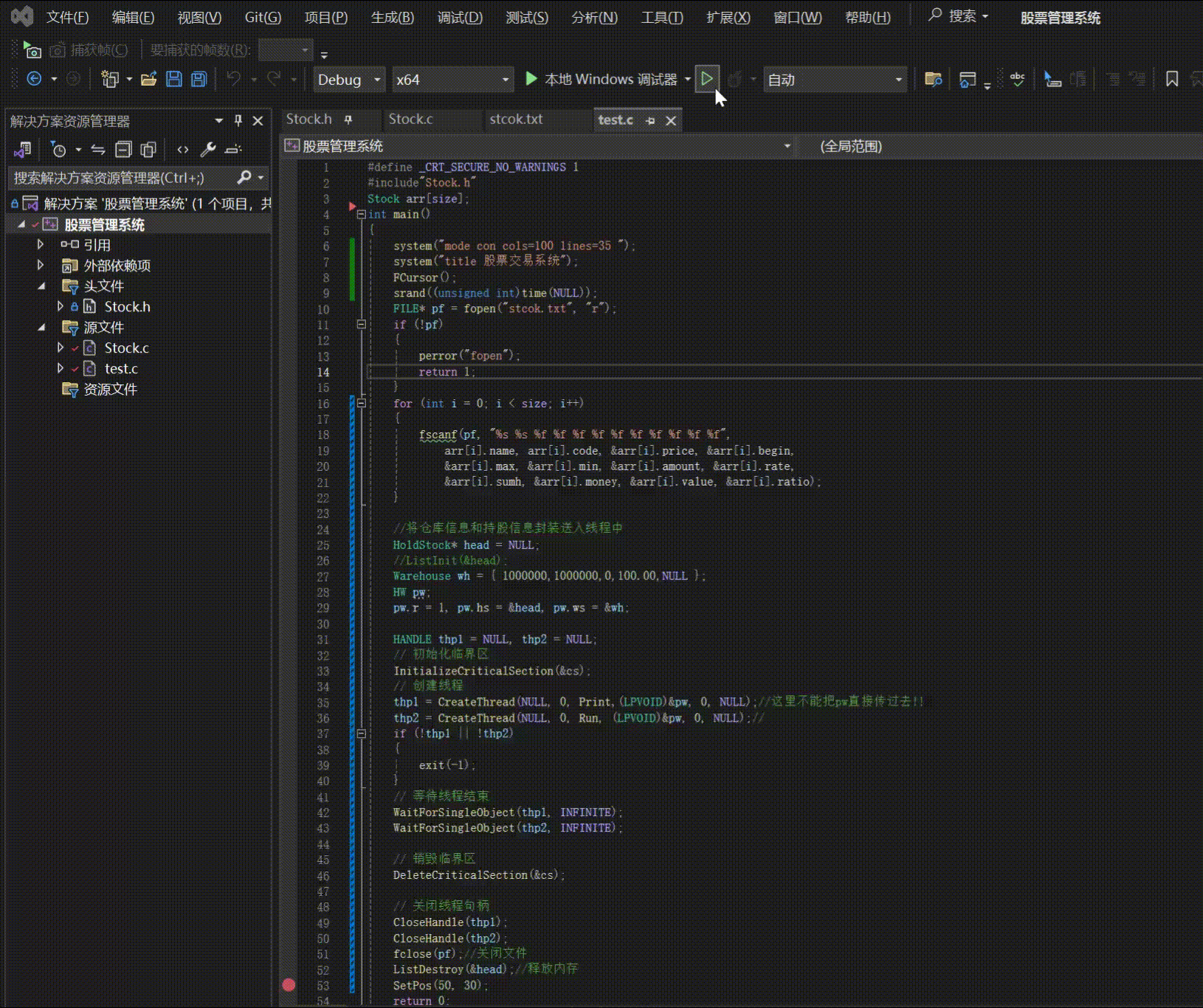Click Collapse All icon in Solution Explorer
This screenshot has height=1008, width=1203.
pos(123,150)
